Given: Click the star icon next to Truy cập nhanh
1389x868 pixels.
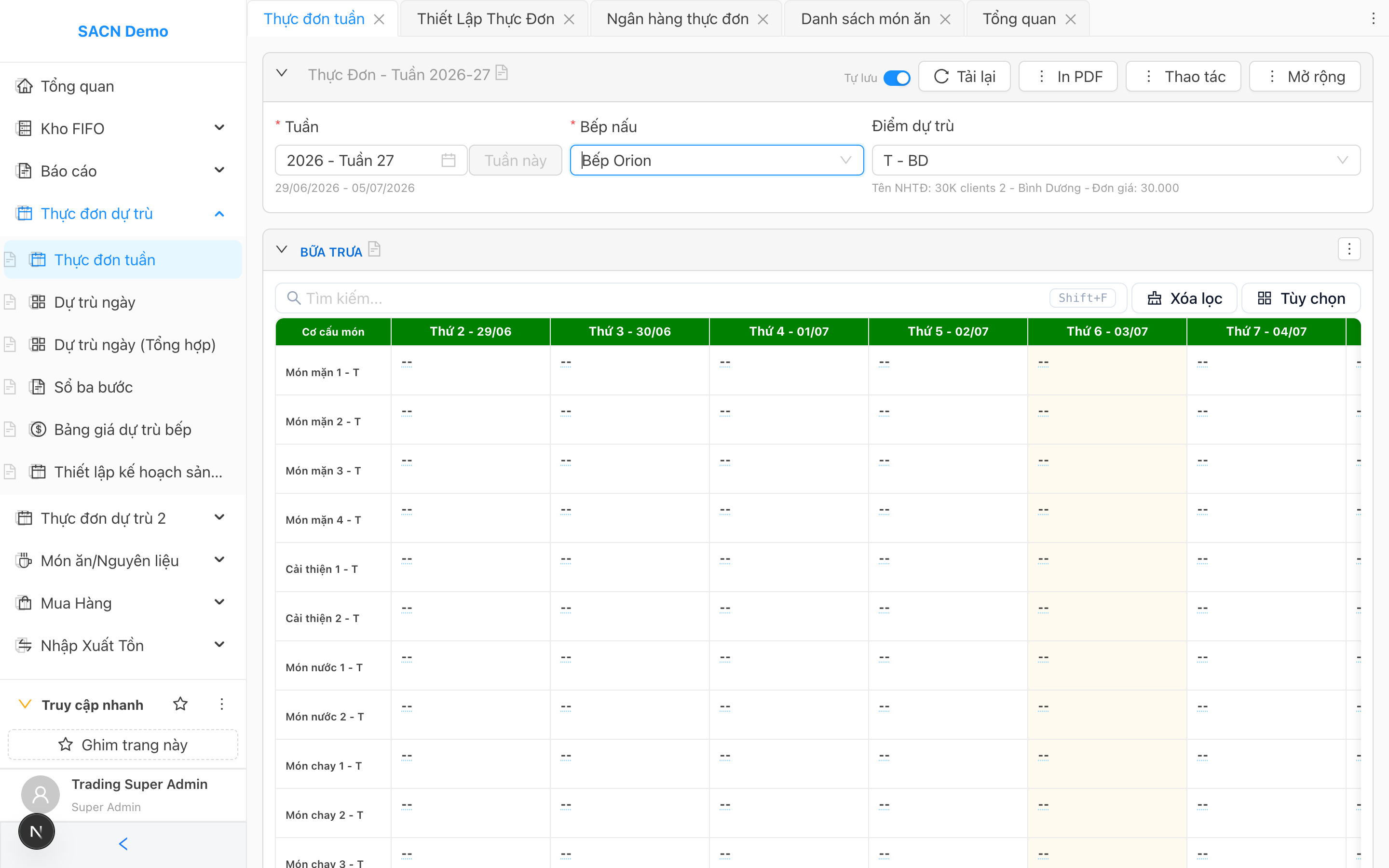Looking at the screenshot, I should click(x=180, y=704).
